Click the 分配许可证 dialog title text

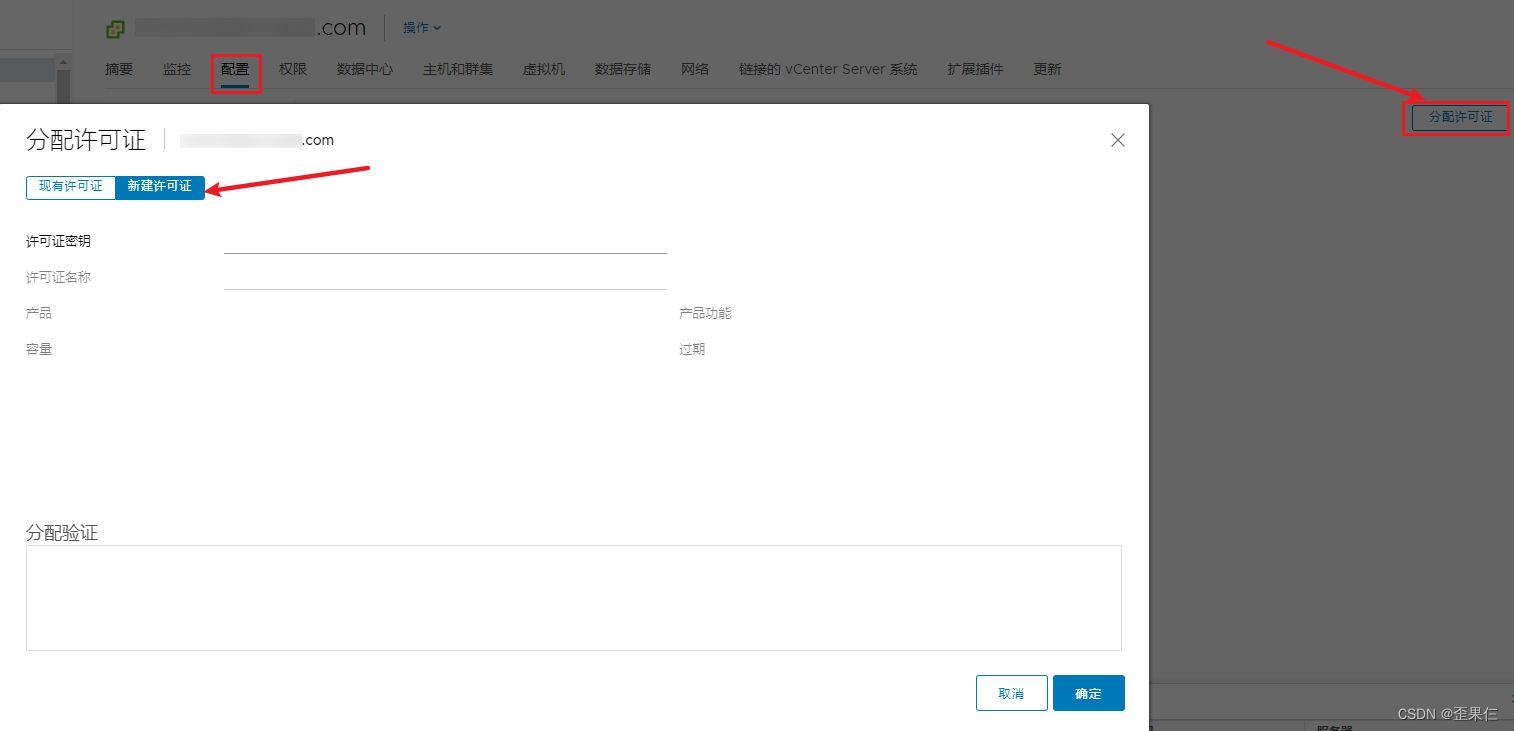click(x=86, y=140)
